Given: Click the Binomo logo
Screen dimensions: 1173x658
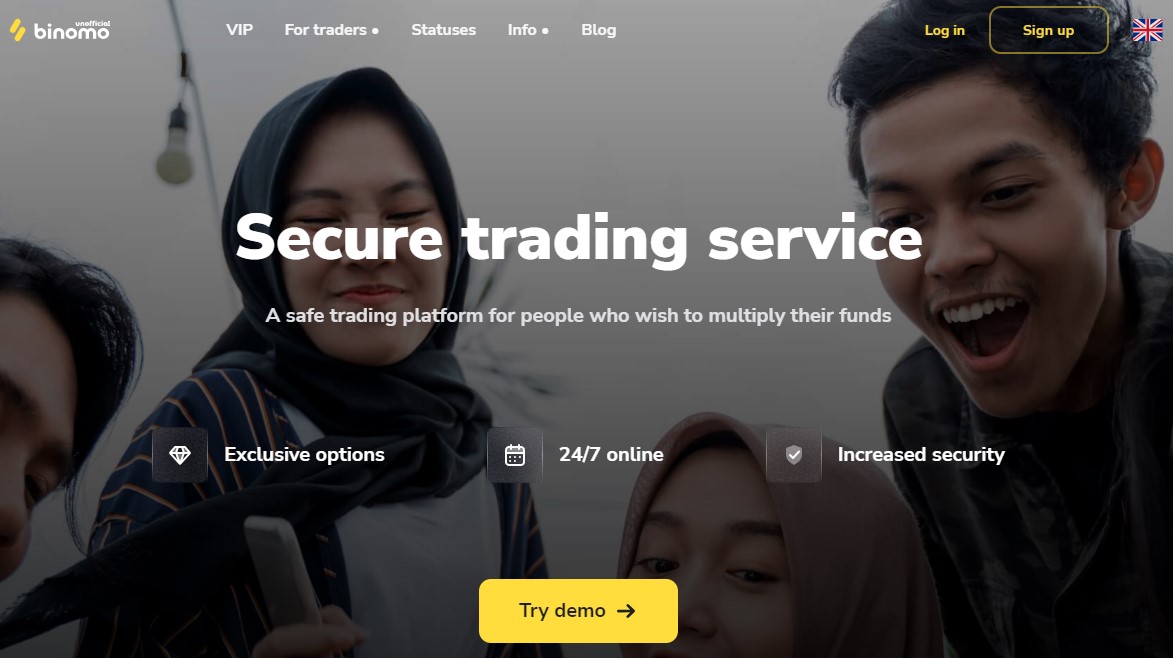Looking at the screenshot, I should tap(60, 30).
